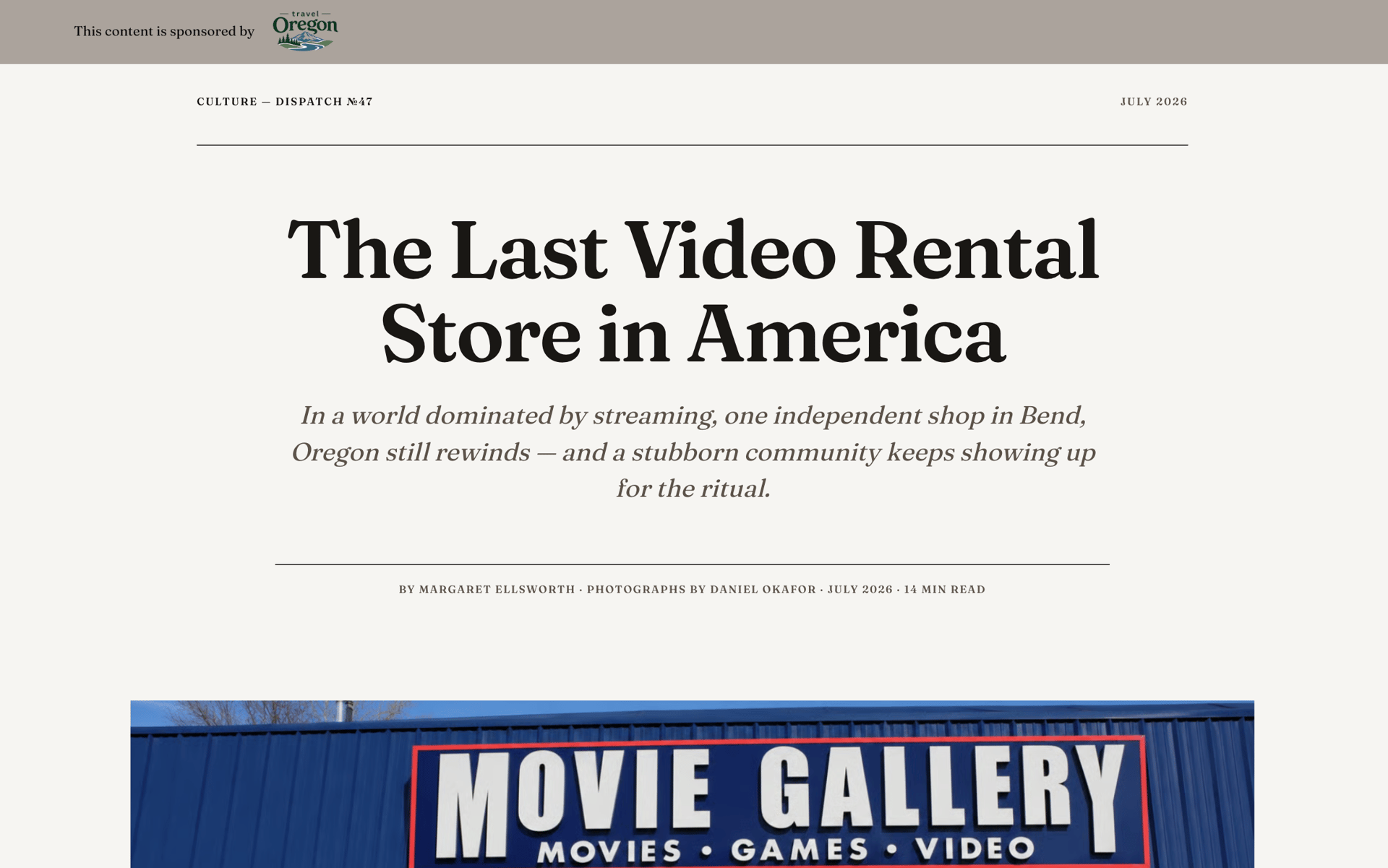Click the "JULY 2026" date at top right

(x=1154, y=101)
